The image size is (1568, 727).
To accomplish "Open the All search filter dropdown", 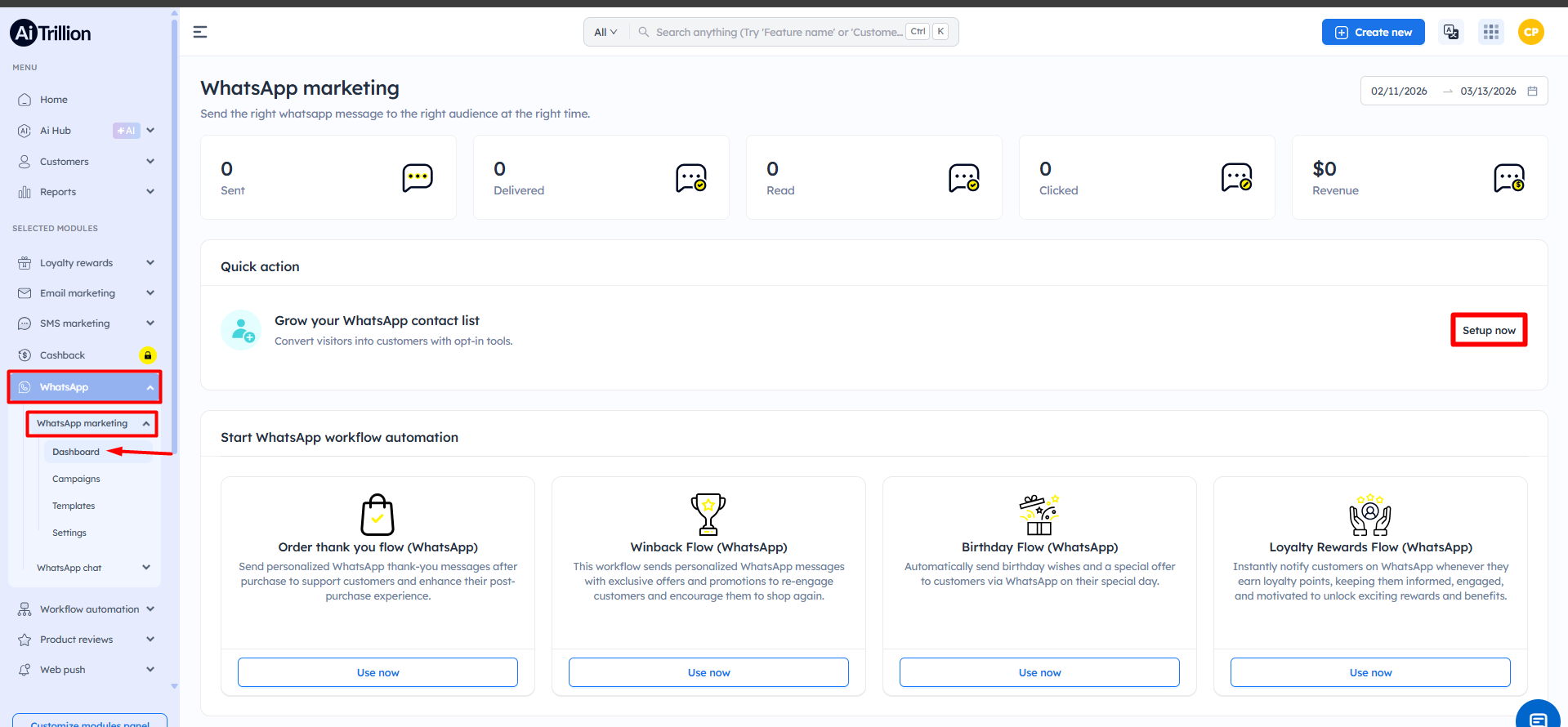I will click(605, 33).
